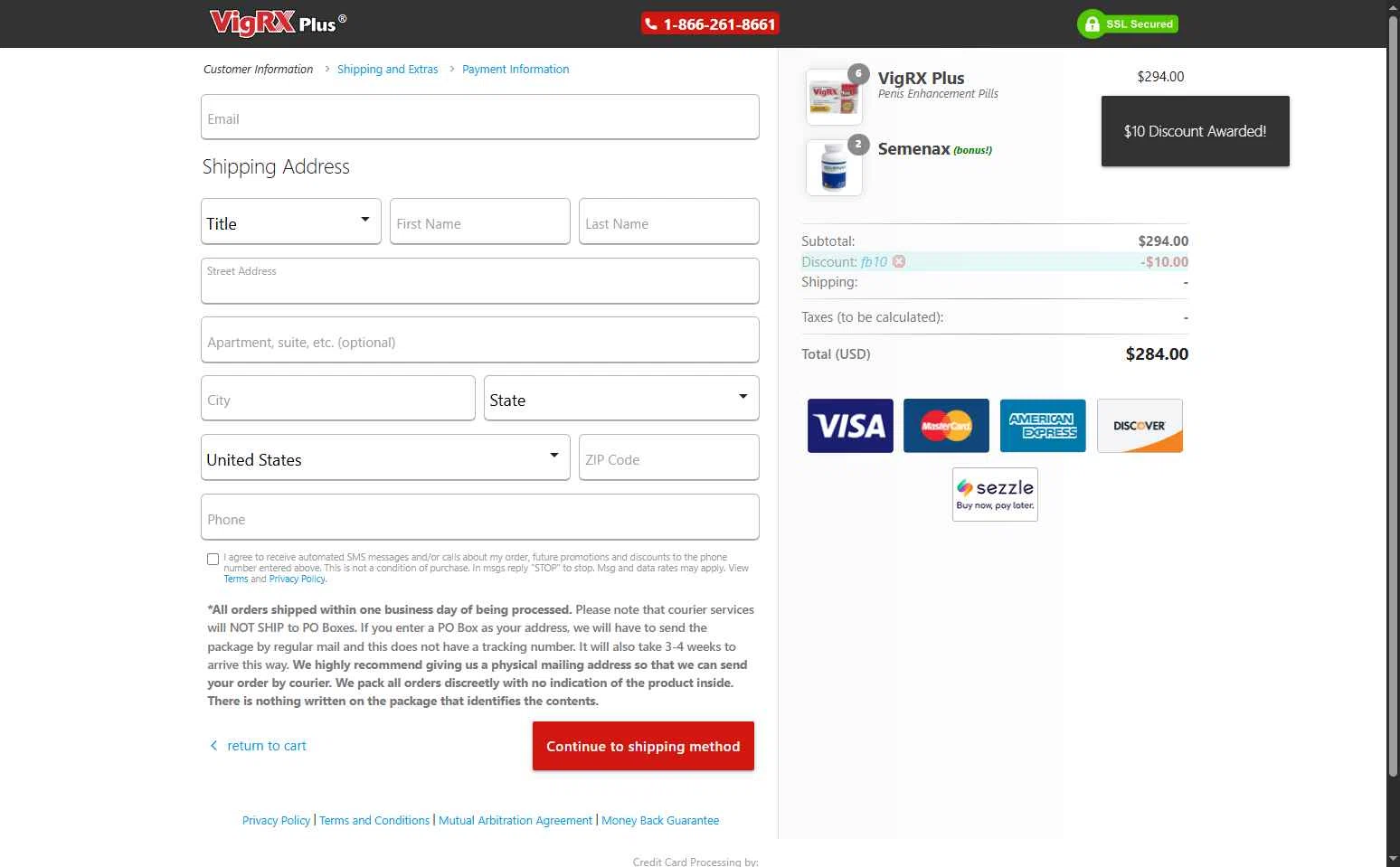
Task: Open the Mutual Arbitration Agreement link
Action: pyautogui.click(x=516, y=821)
